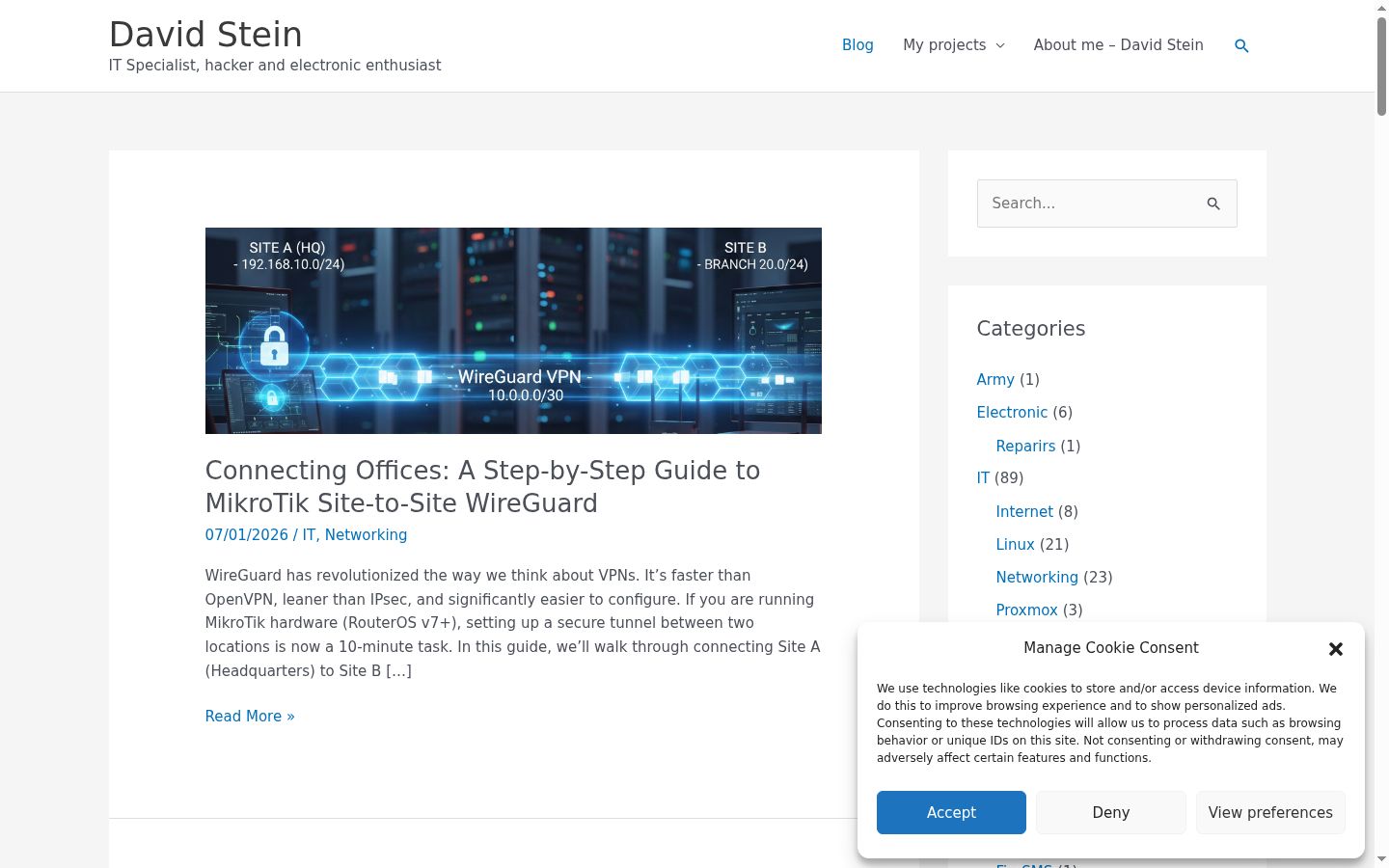Open the header search icon
This screenshot has height=868, width=1389.
(1241, 45)
